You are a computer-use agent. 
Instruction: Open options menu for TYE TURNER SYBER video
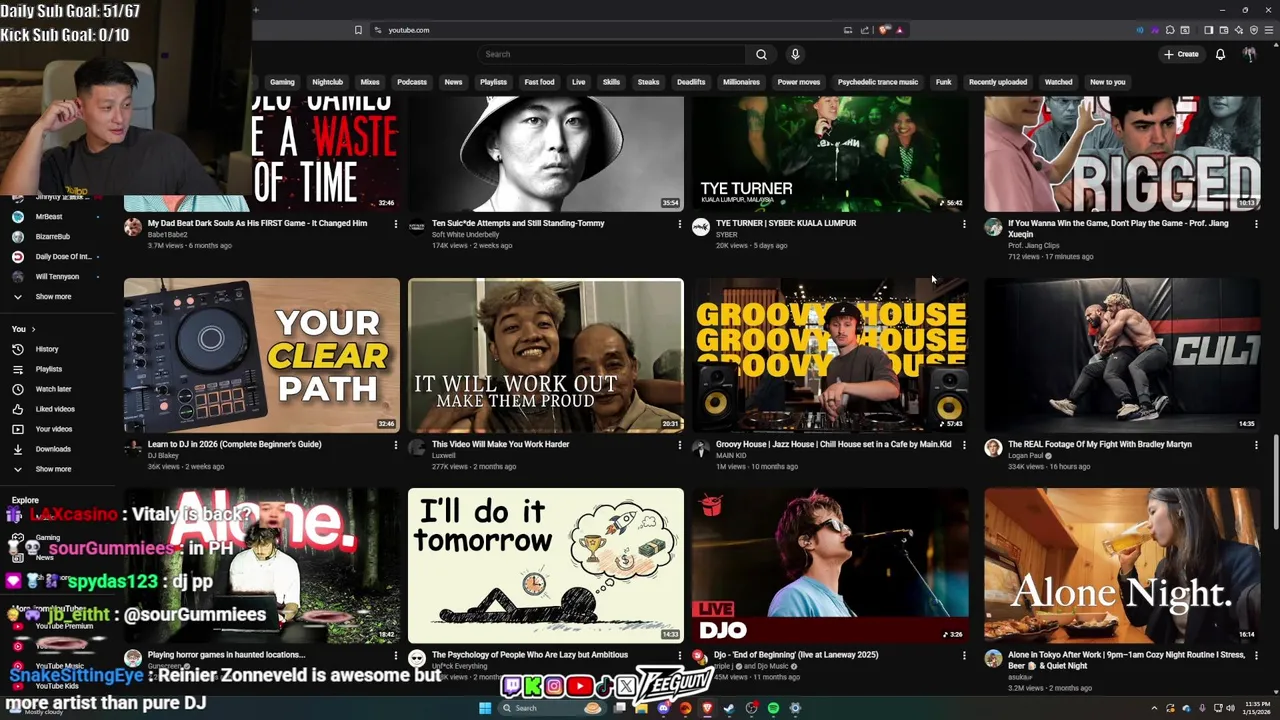click(x=964, y=224)
